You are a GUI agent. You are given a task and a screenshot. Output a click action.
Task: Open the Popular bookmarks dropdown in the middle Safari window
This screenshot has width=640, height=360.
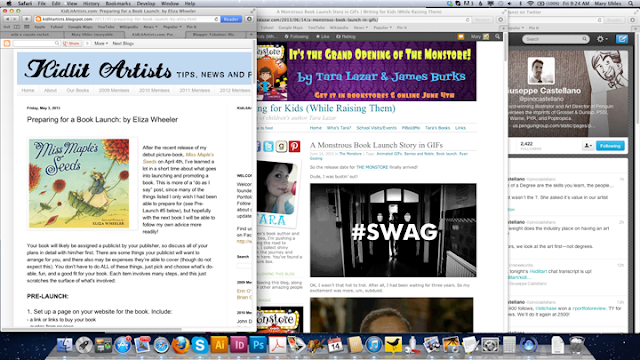[382, 28]
